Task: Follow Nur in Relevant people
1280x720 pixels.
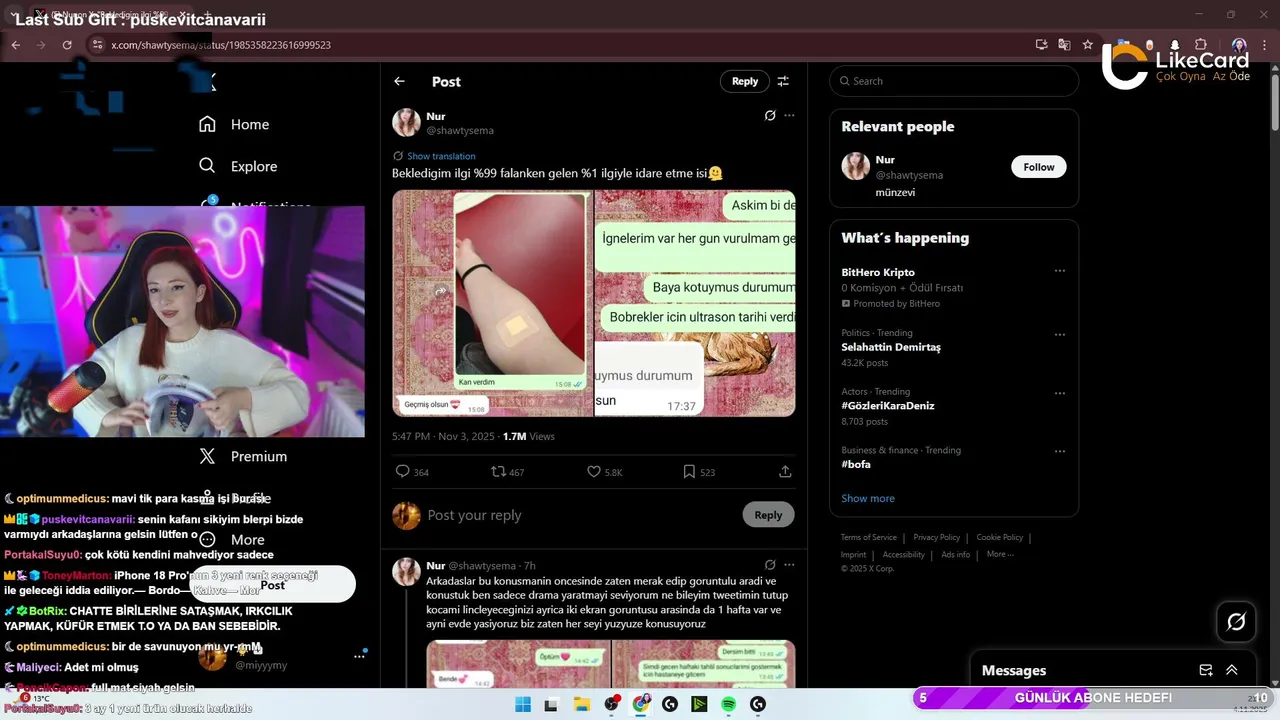Action: [x=1038, y=167]
